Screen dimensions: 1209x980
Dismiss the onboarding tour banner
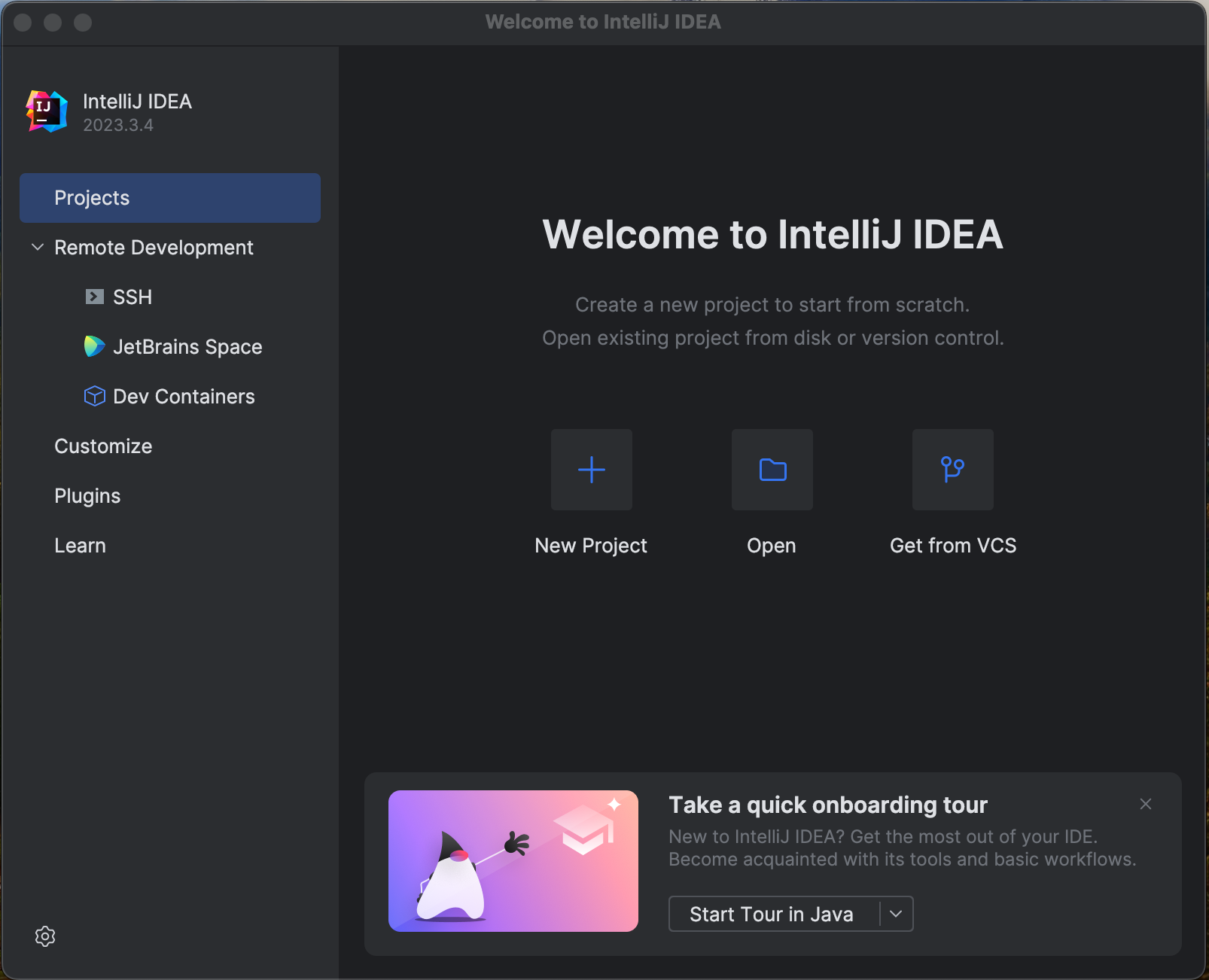[x=1145, y=804]
